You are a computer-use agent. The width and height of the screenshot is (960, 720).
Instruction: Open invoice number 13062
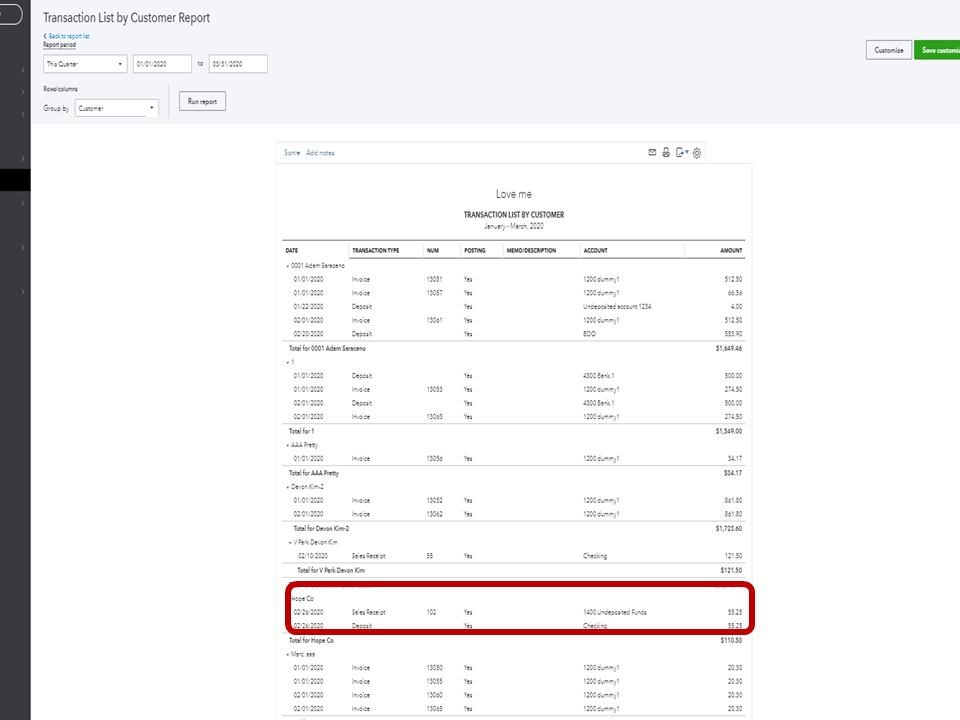[x=435, y=514]
